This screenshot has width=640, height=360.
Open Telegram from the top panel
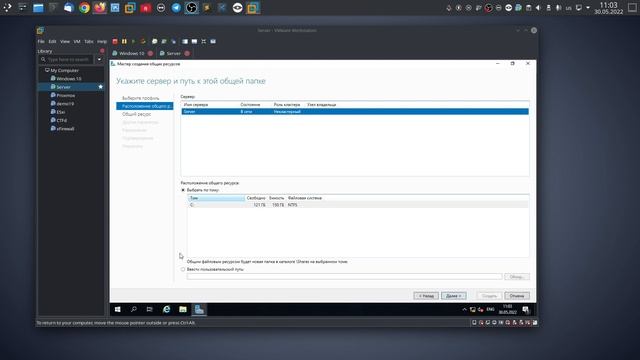(176, 8)
